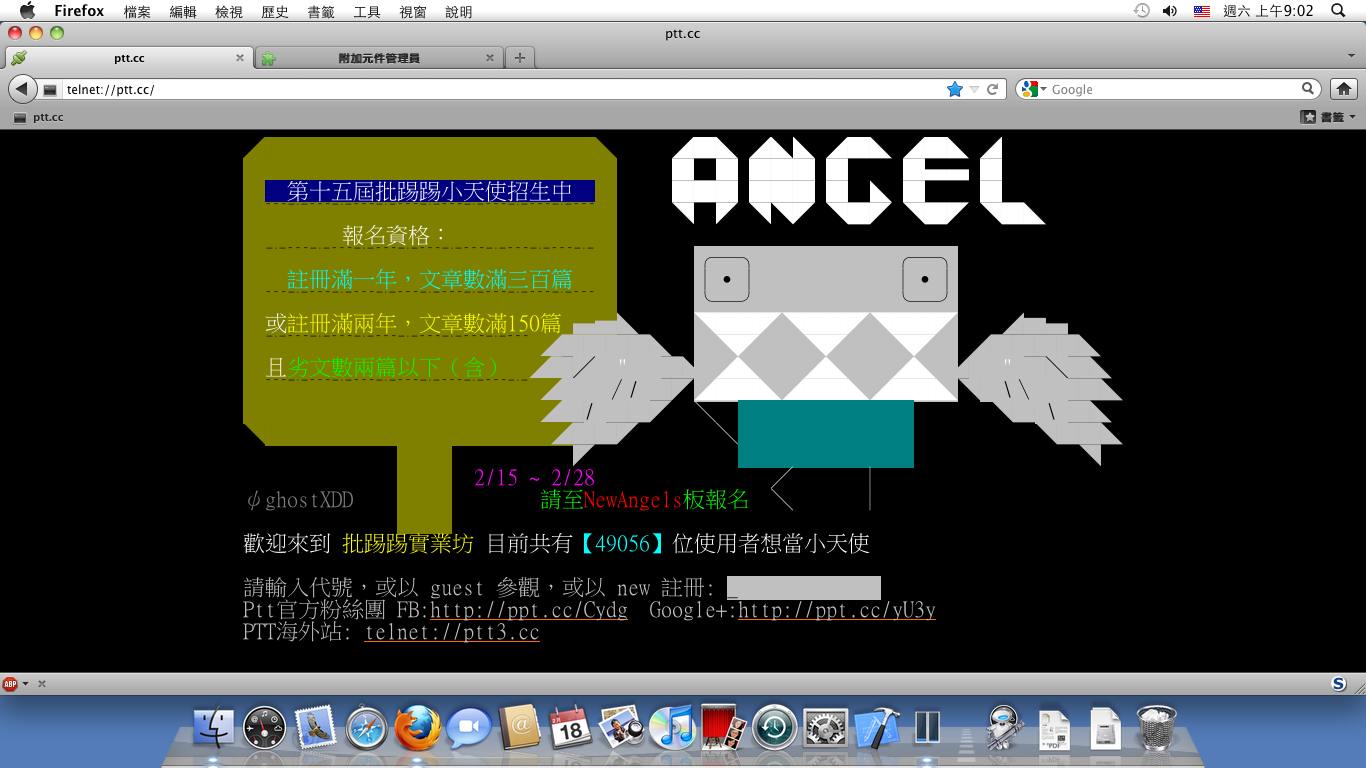Open the 編輯 menu
Screen dimensions: 1366x768
pos(183,12)
